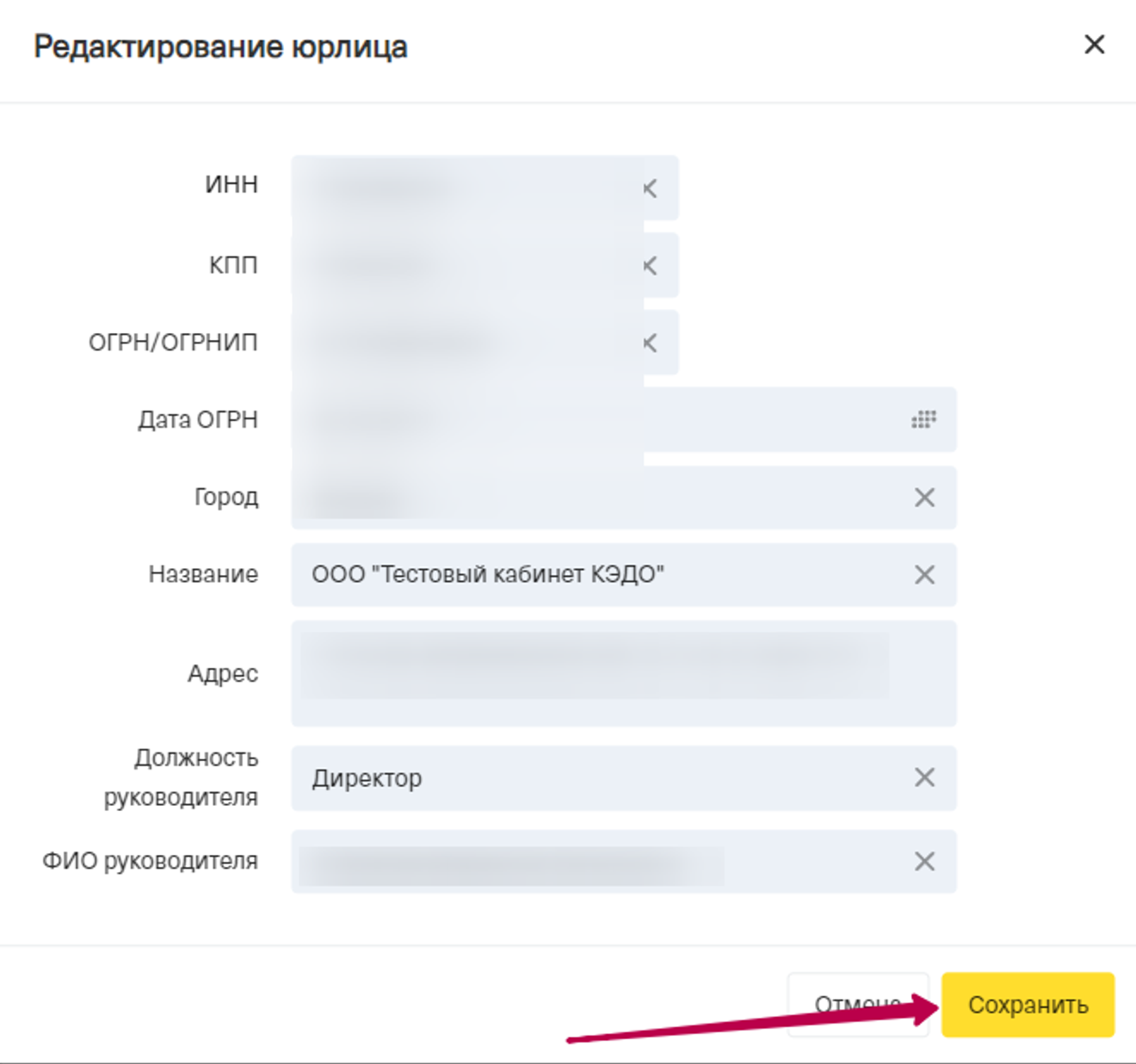Close the Редактирование юрлица dialog
The height and width of the screenshot is (1064, 1136).
(1094, 45)
